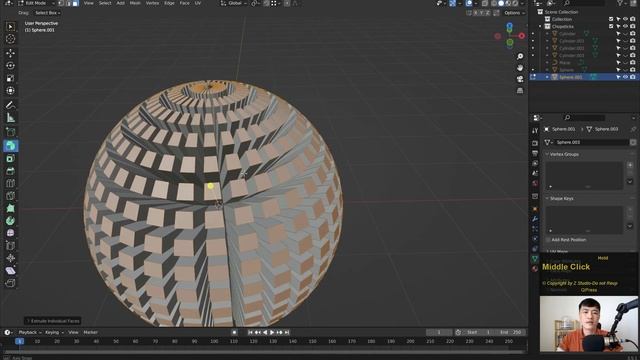Viewport: 640px width, 360px height.
Task: Choose the Bevel tool
Action: pyautogui.click(x=11, y=171)
